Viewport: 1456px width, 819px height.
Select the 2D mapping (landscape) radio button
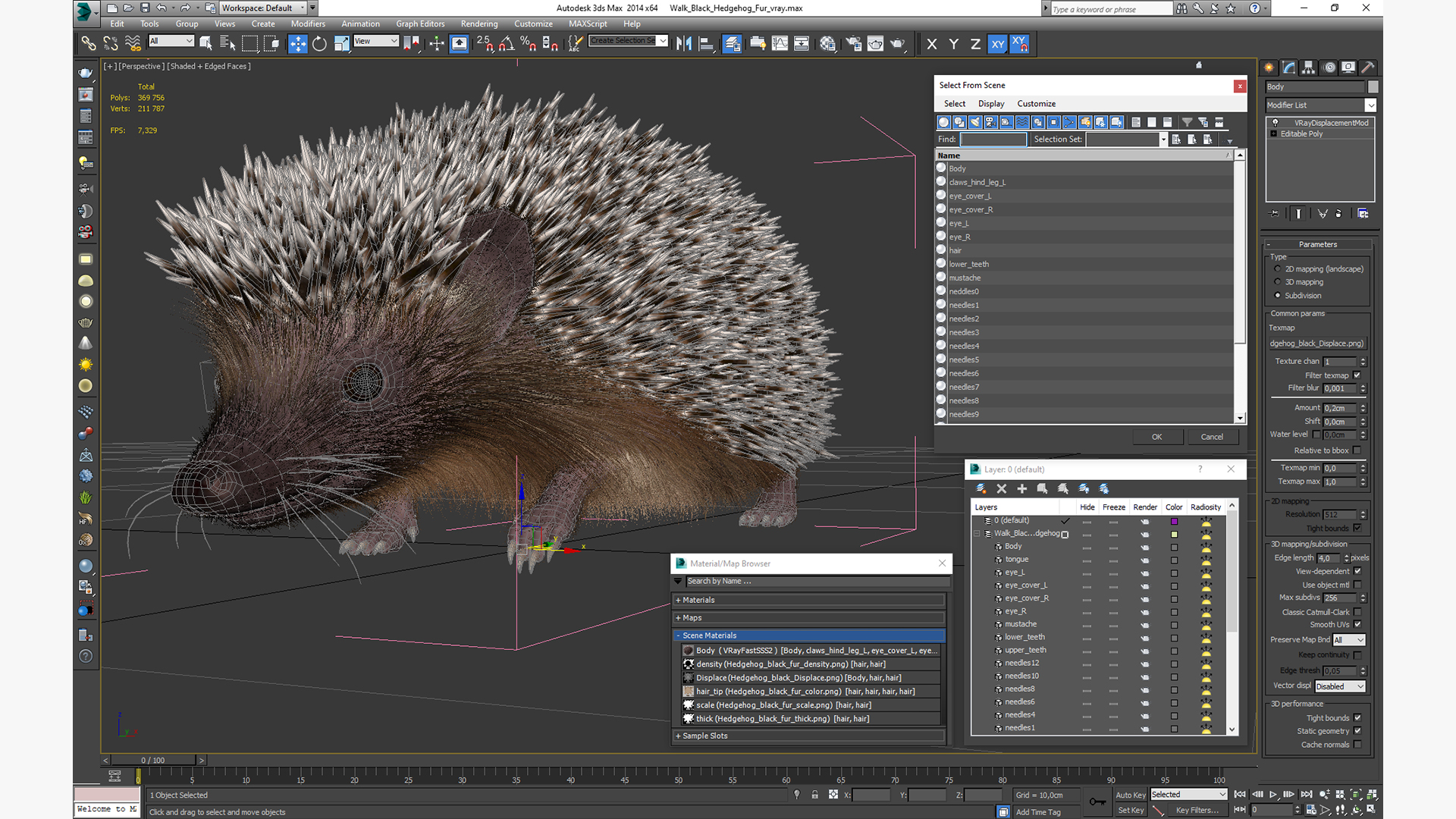1278,269
